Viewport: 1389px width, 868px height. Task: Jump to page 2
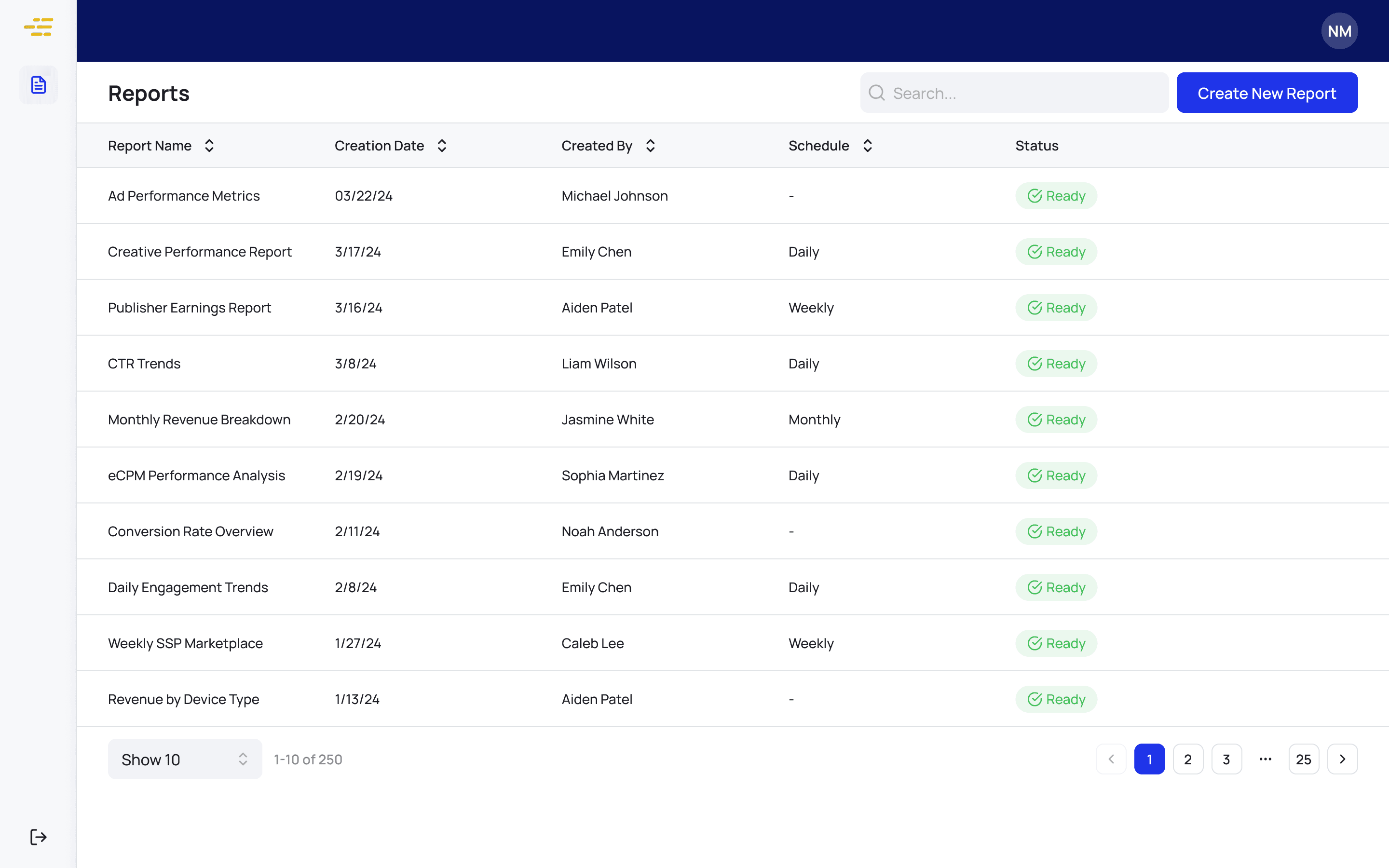(x=1188, y=759)
